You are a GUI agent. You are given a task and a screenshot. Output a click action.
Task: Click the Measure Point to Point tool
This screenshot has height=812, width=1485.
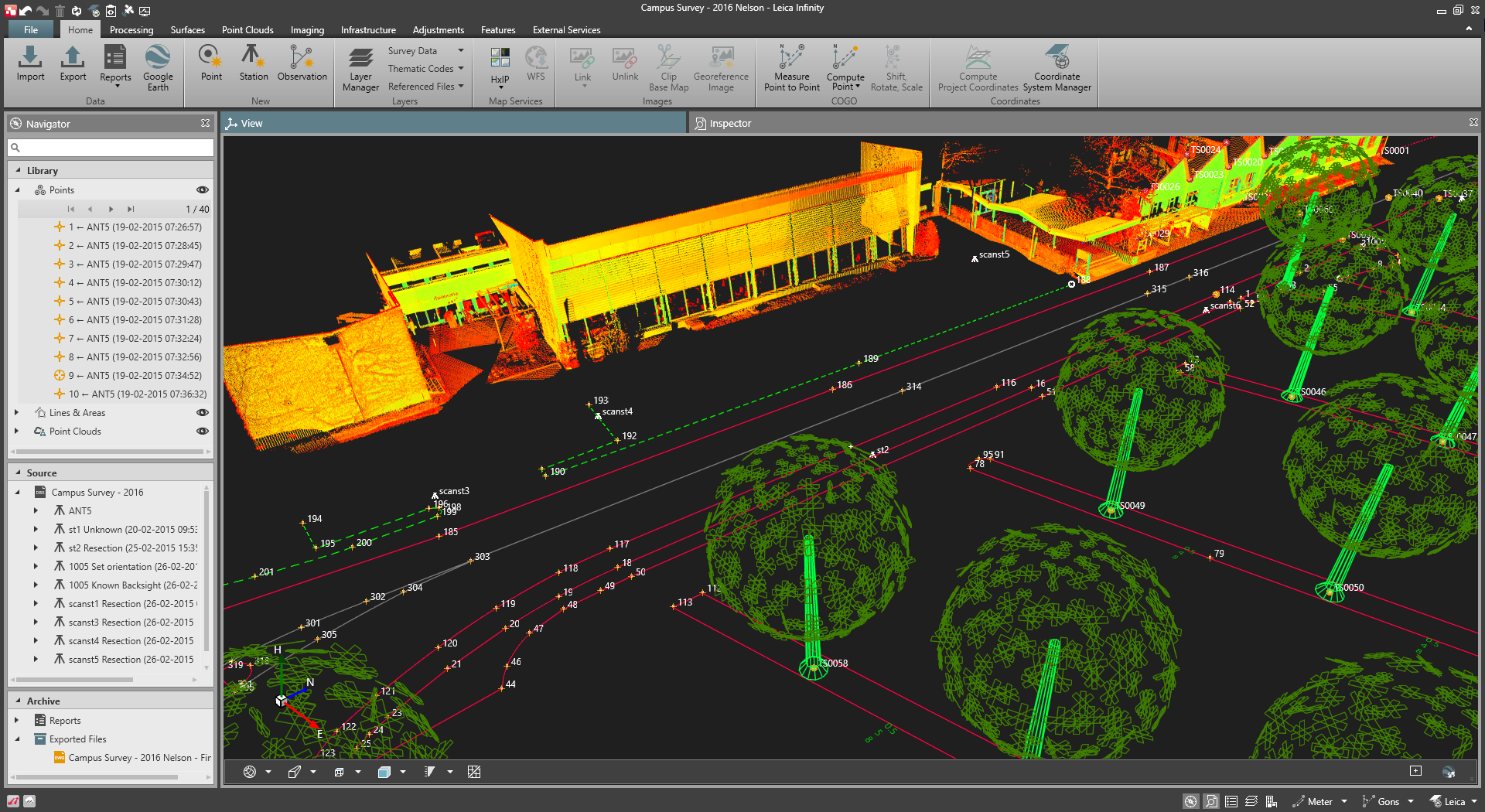pos(791,68)
